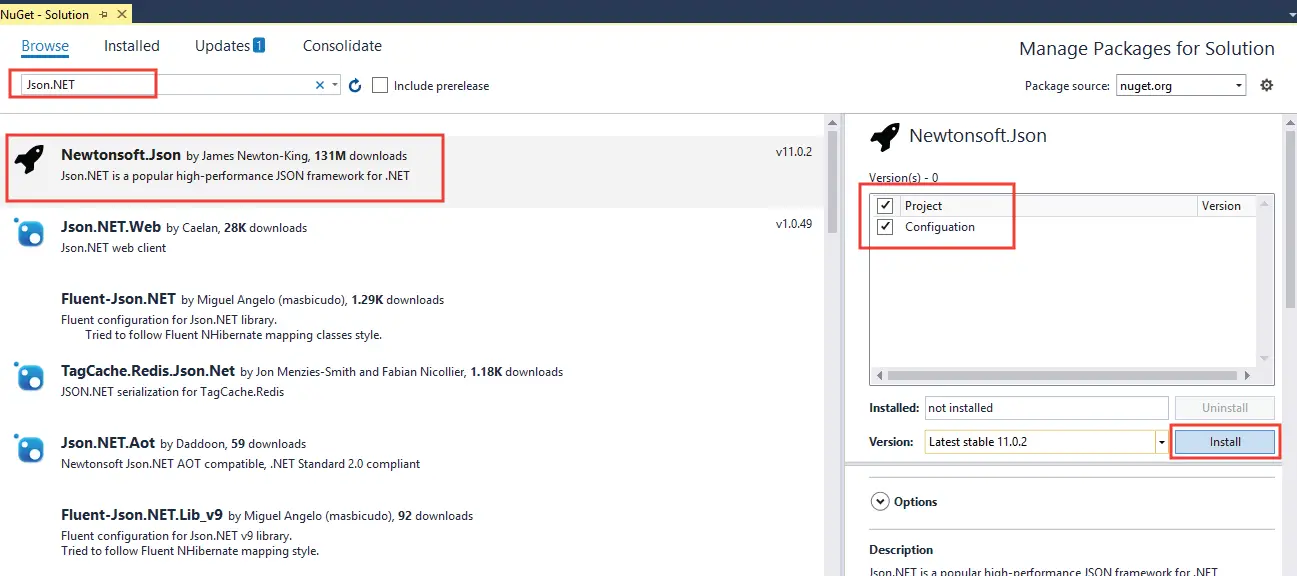Click the Installed version field
The width and height of the screenshot is (1297, 576).
[x=1046, y=408]
